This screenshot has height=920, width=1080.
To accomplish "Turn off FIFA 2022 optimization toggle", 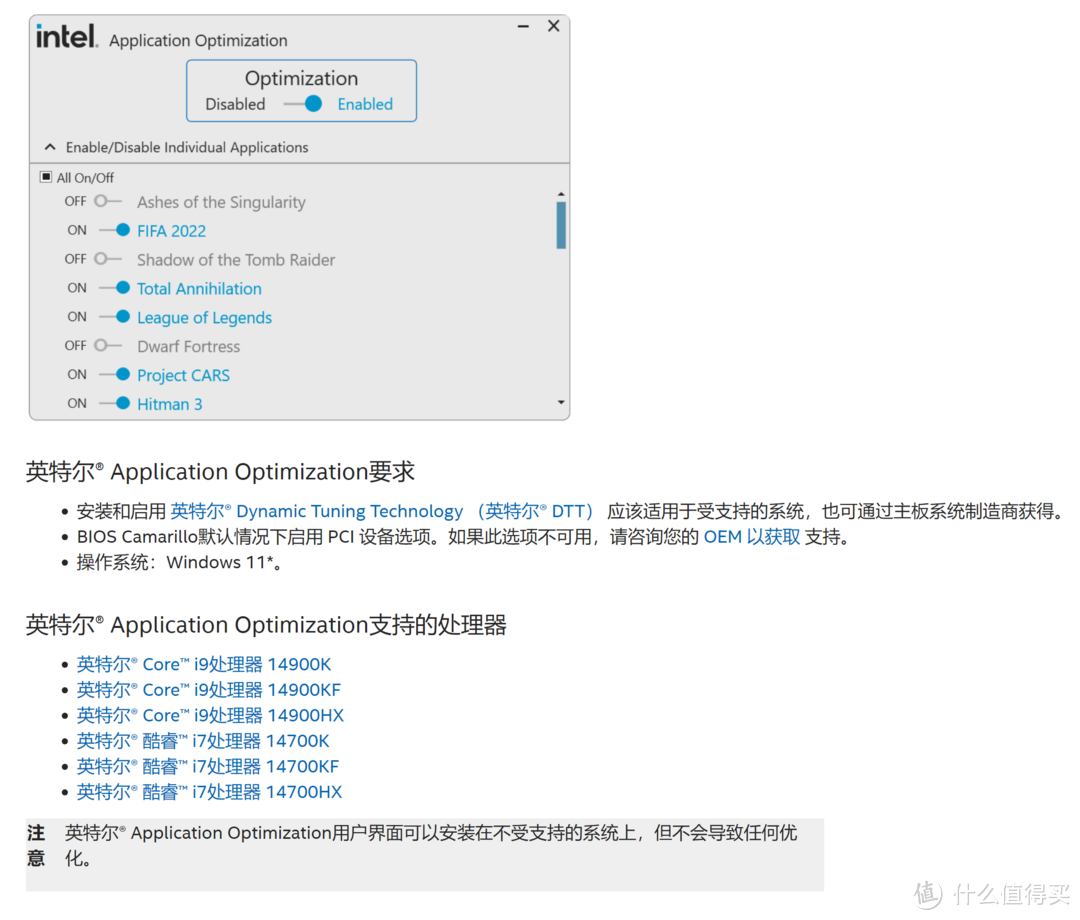I will click(x=114, y=230).
